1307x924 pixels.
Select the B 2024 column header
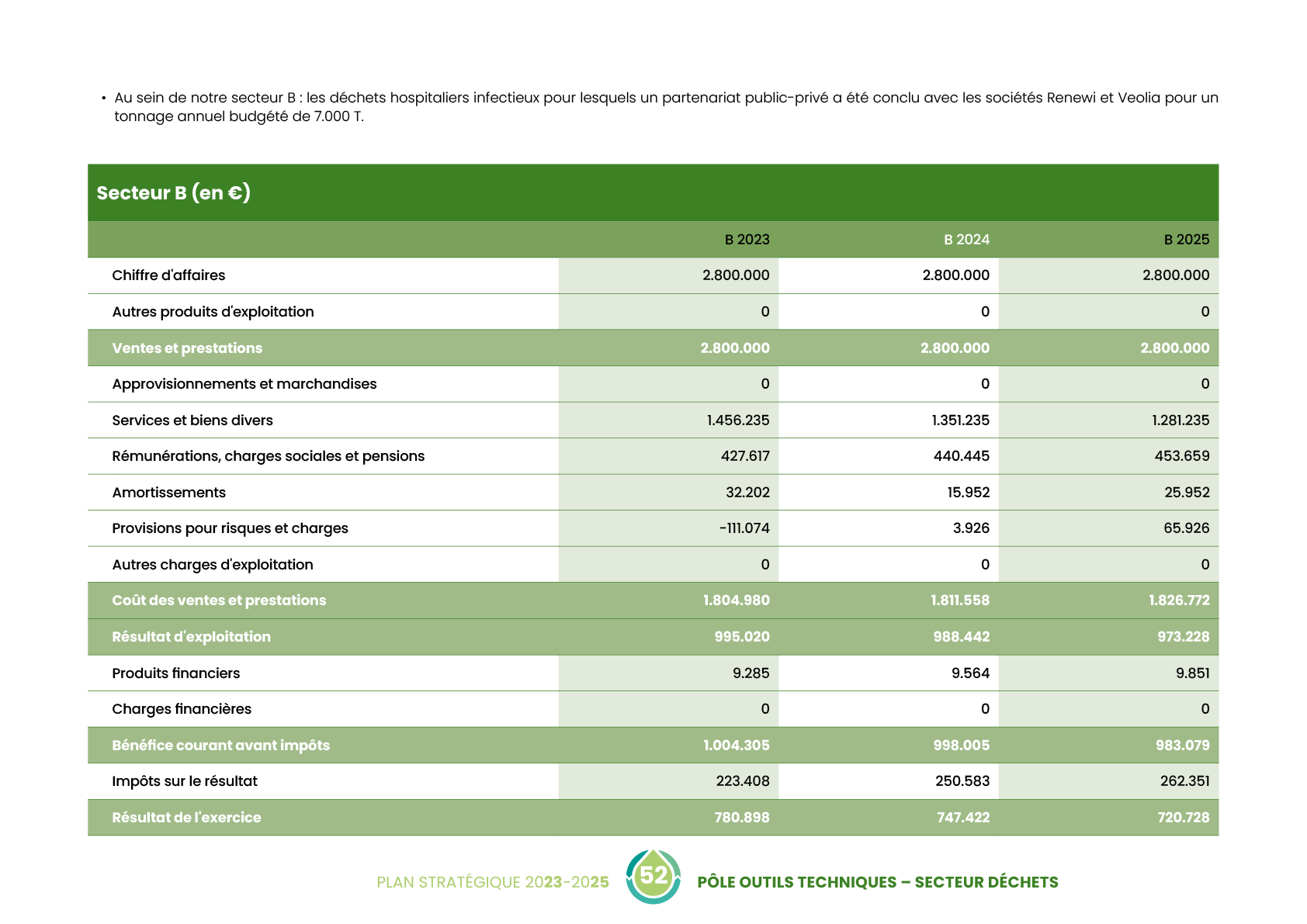(x=966, y=240)
